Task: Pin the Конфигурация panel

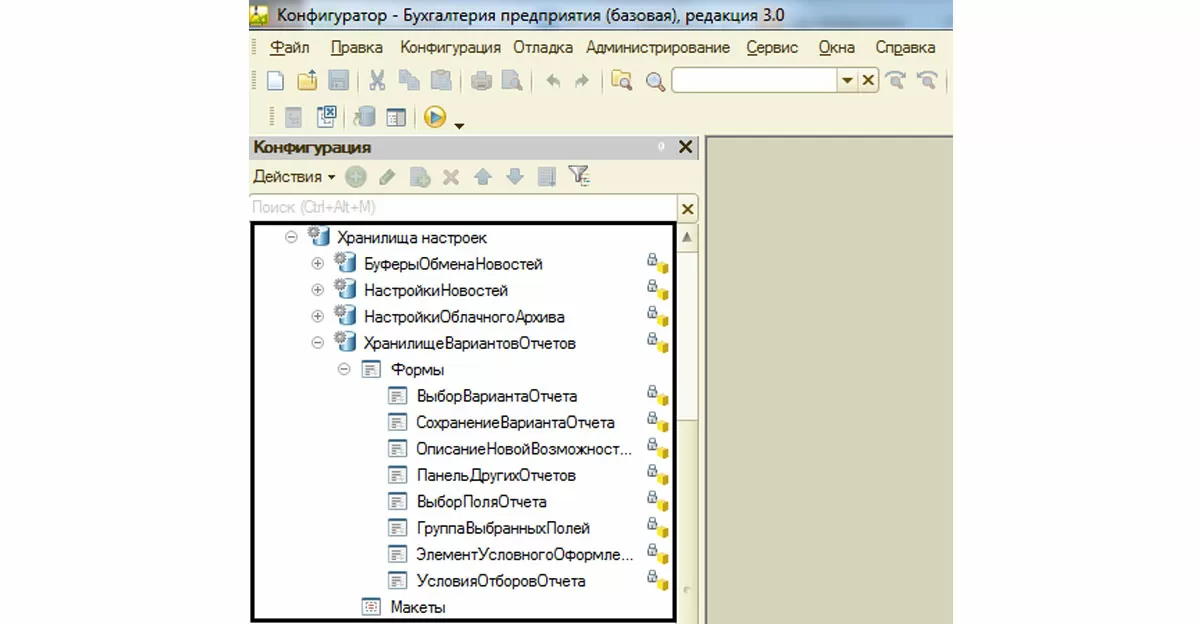Action: point(660,147)
